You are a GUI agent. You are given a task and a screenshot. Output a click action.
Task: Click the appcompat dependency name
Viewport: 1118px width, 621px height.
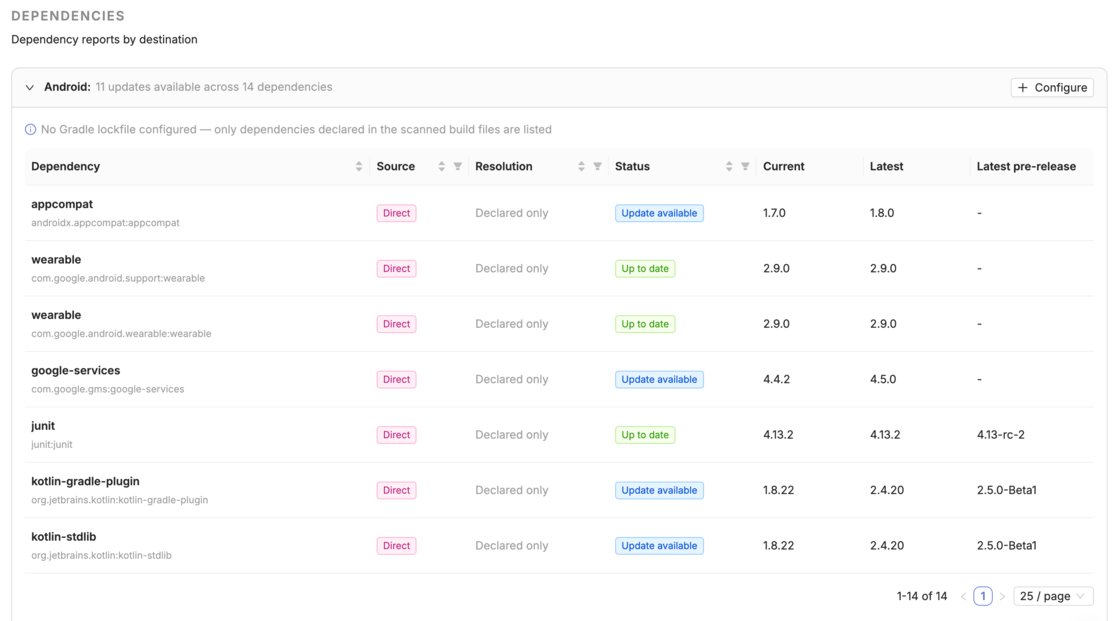click(62, 204)
